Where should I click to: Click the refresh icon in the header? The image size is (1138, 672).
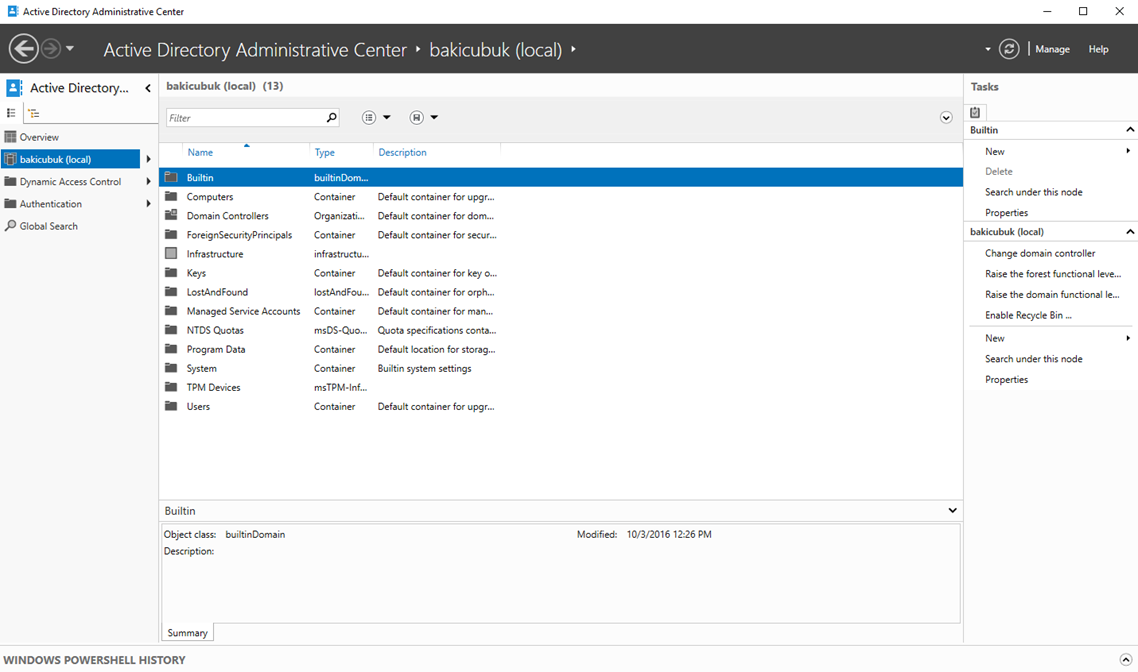[1009, 49]
